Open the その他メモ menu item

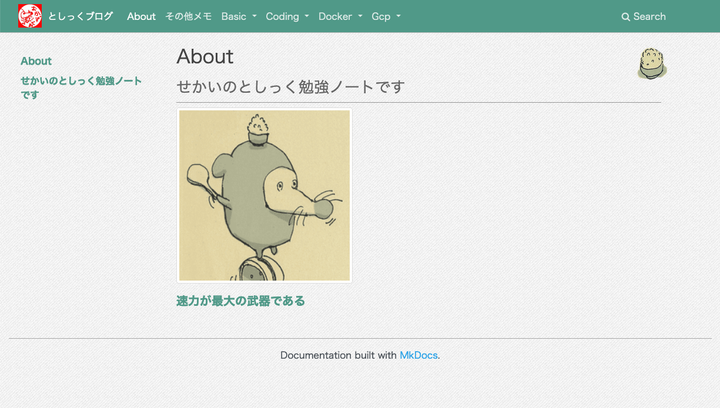[188, 17]
